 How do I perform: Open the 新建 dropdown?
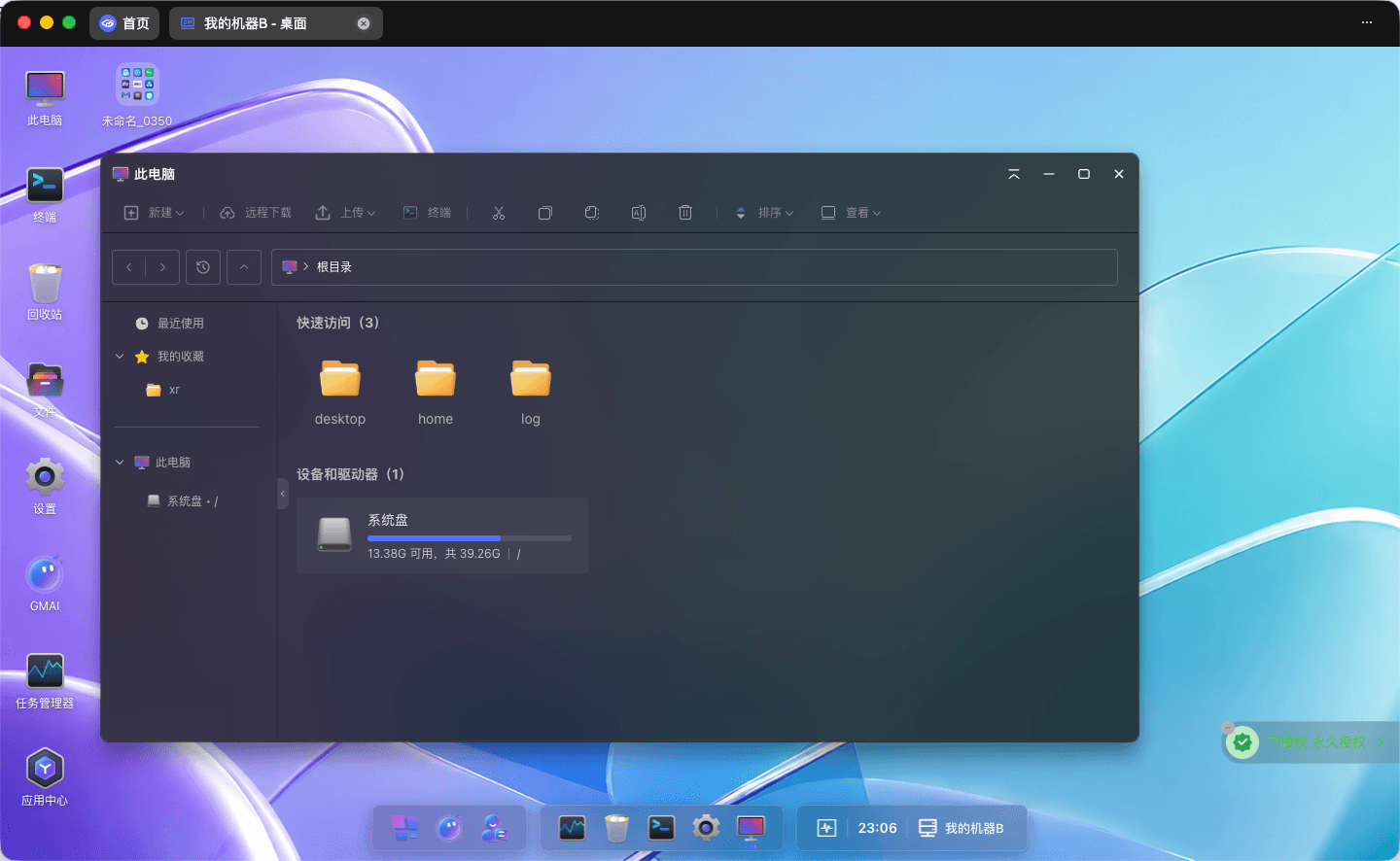click(154, 213)
